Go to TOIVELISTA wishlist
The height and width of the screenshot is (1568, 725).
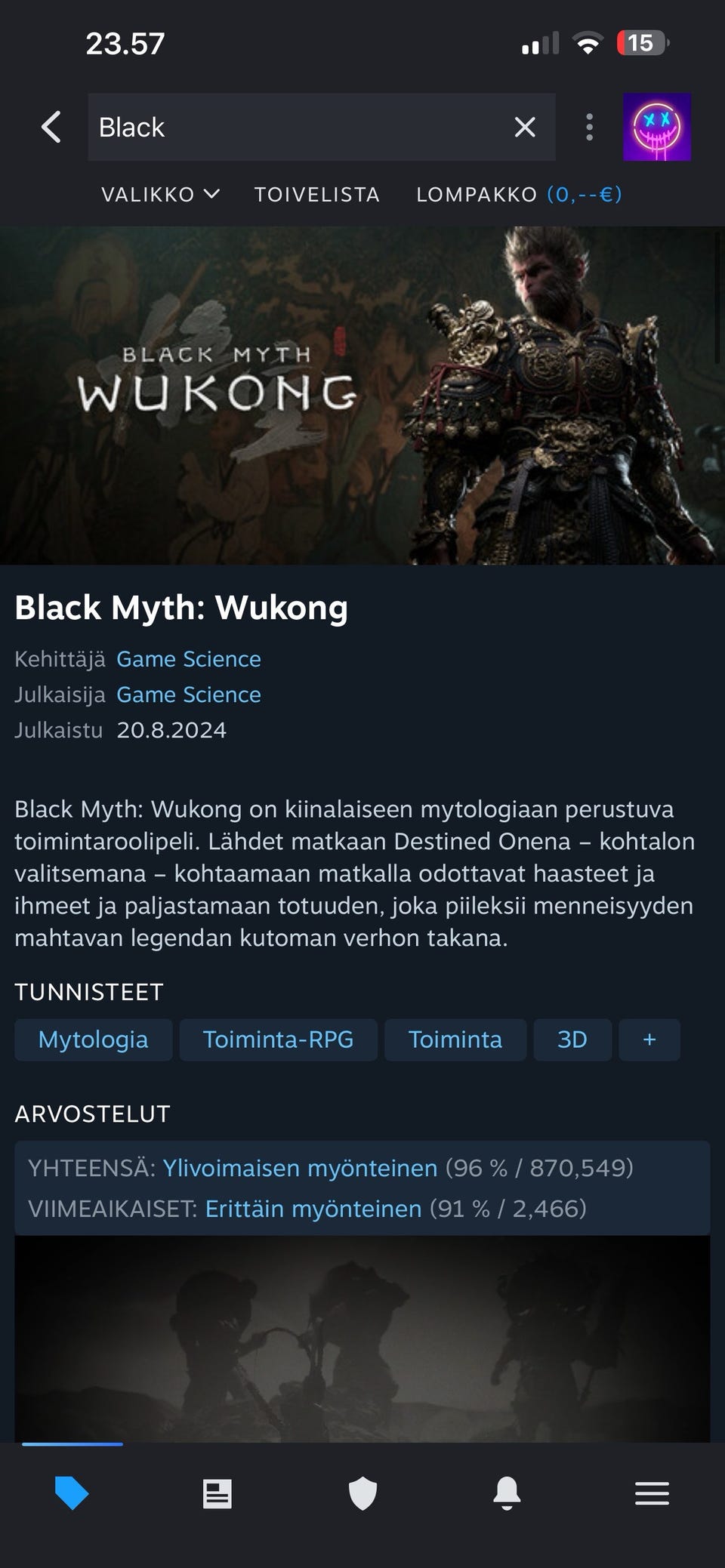316,195
